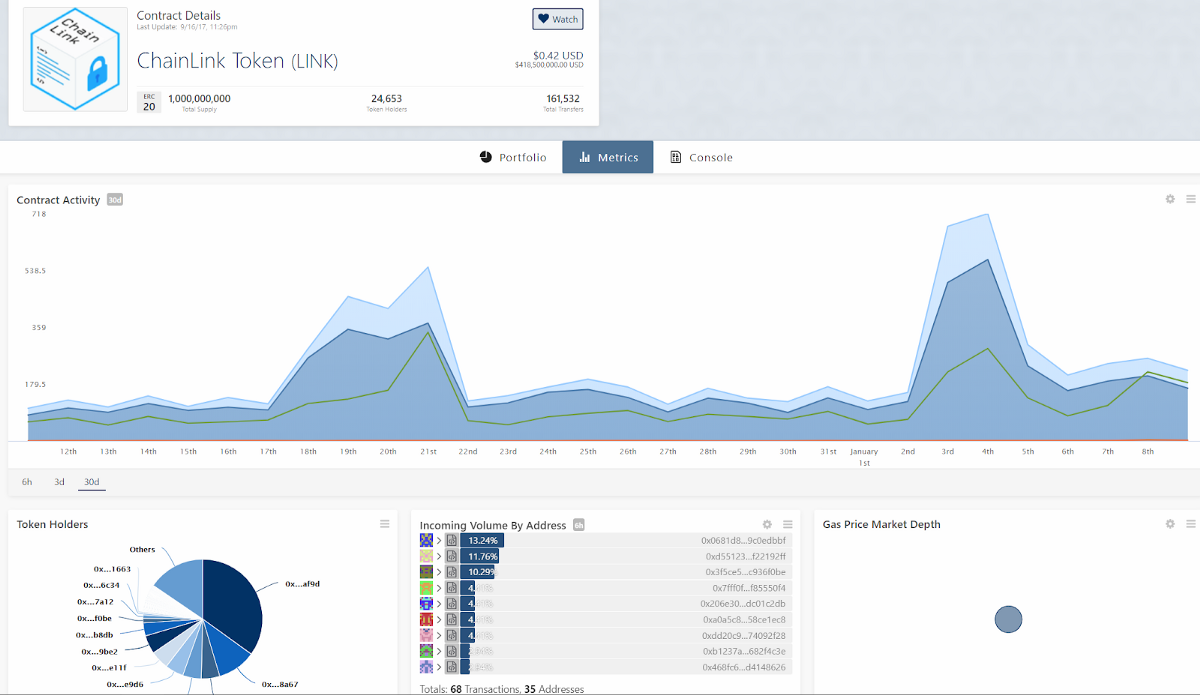Expand row chevron for 0x7fff0f…f85550f4
The width and height of the screenshot is (1200, 695).
point(439,588)
